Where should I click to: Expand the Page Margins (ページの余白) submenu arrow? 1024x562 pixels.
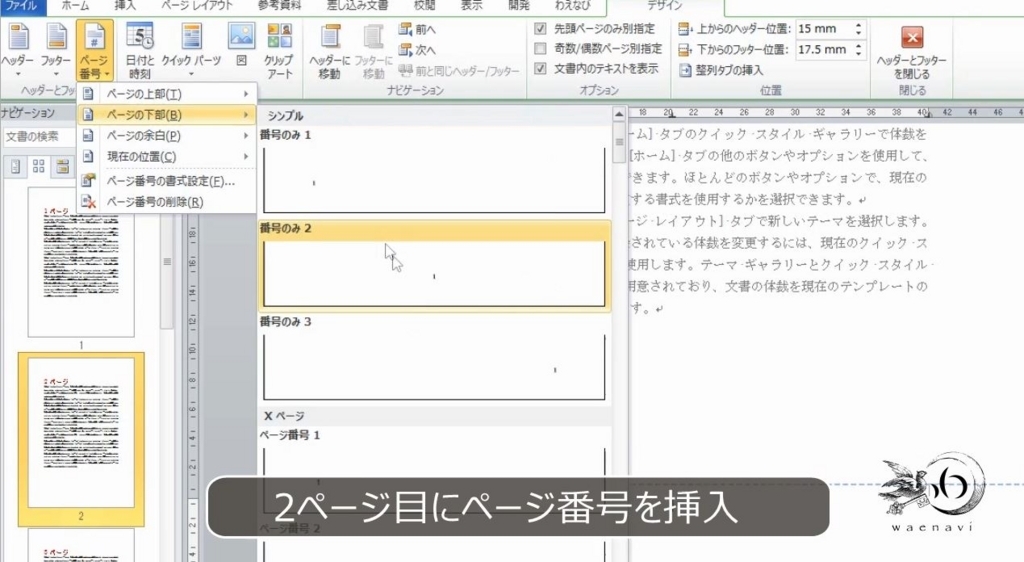click(246, 136)
